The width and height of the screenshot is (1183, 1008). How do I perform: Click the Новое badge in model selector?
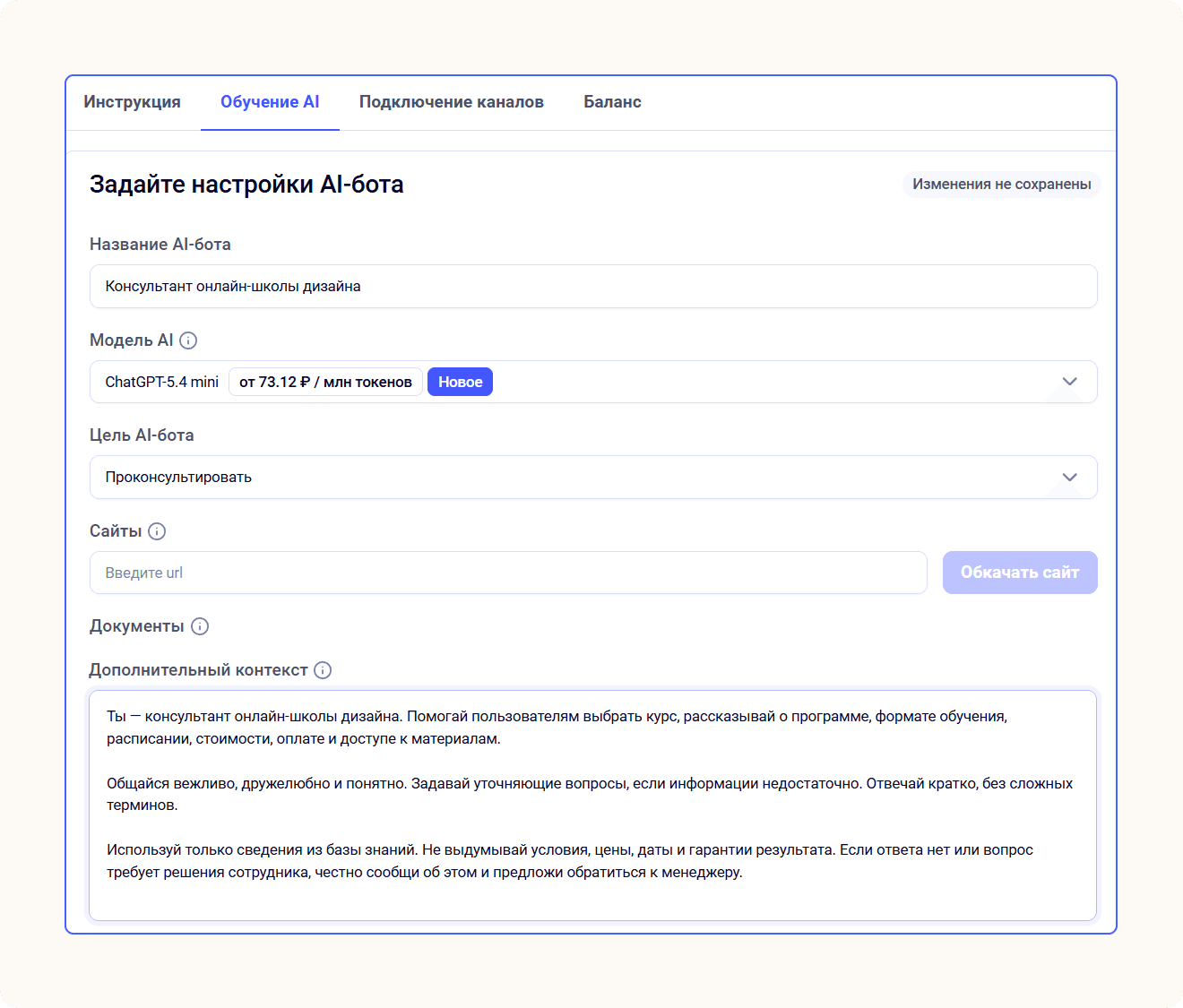coord(461,382)
